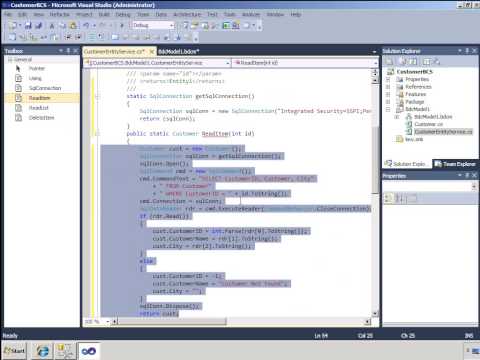Select key.snk in Solution Explorer
Viewport: 480px width, 360px height.
pos(414,139)
